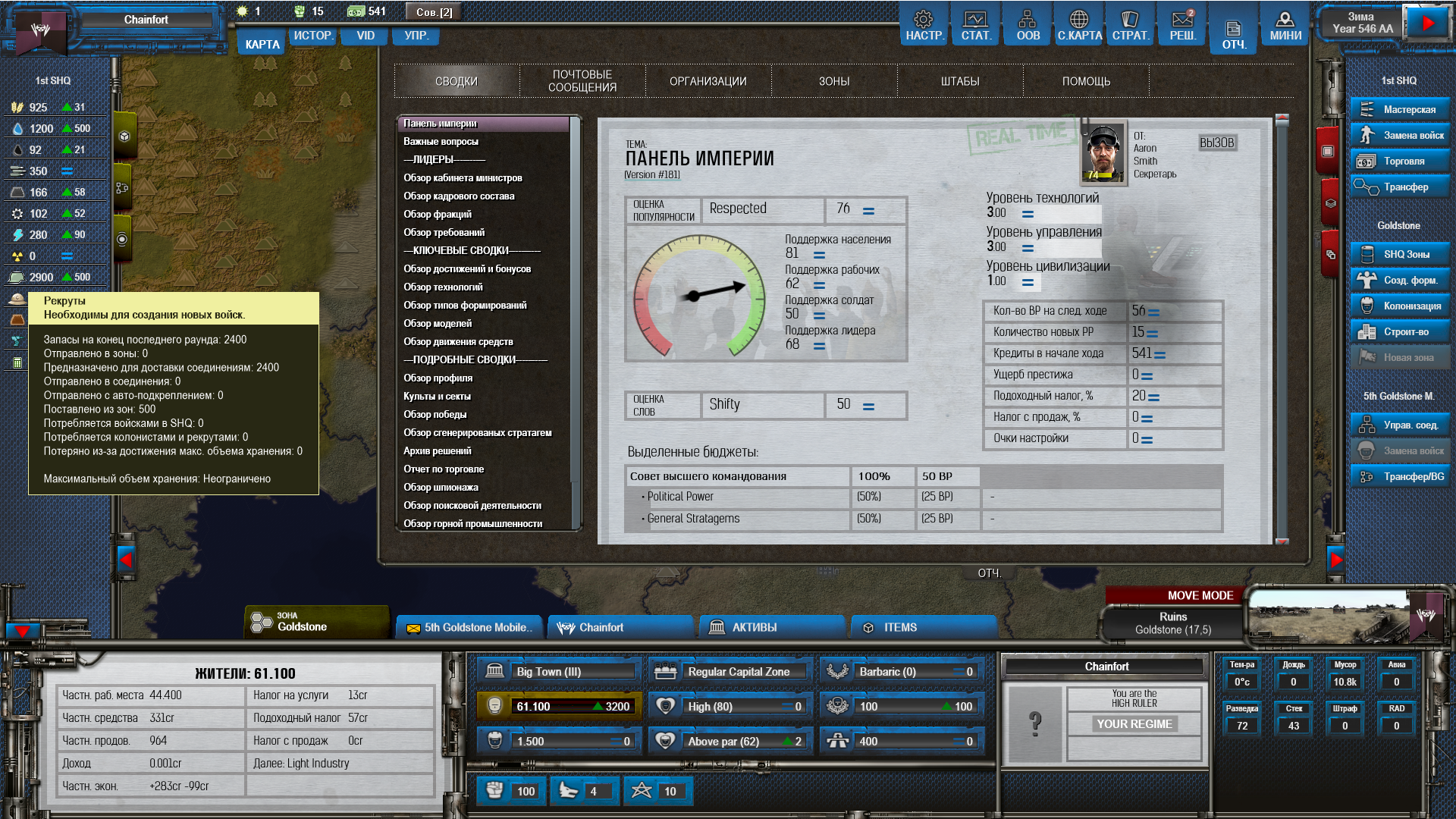
Task: Toggle the УПР. management tab
Action: coord(416,36)
